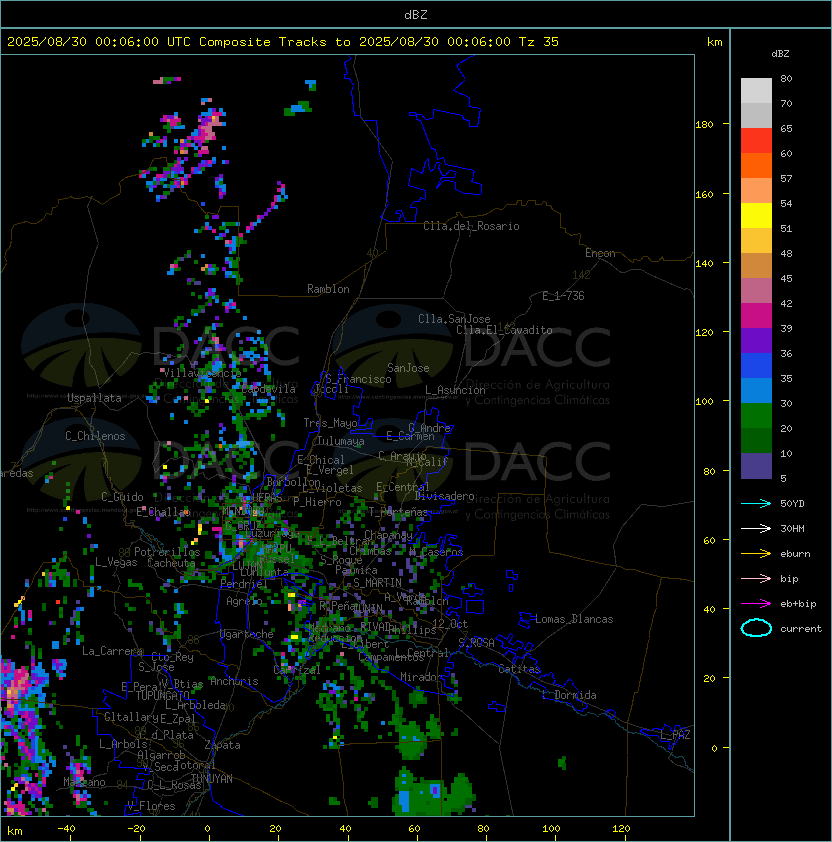Click the Clla.SanJose map label
This screenshot has height=842, width=832.
pyautogui.click(x=454, y=319)
